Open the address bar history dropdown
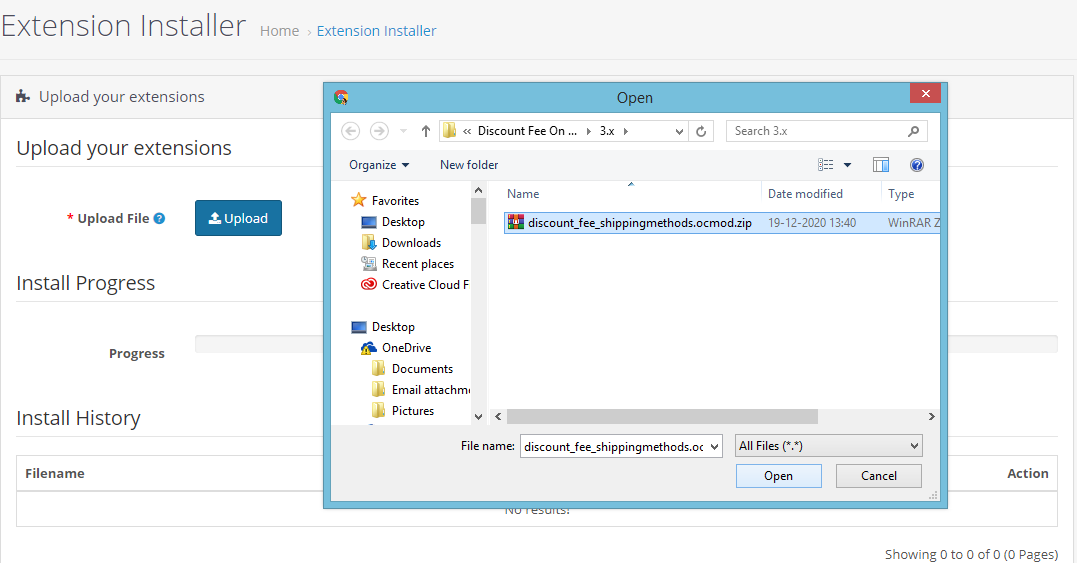1077x563 pixels. tap(679, 131)
